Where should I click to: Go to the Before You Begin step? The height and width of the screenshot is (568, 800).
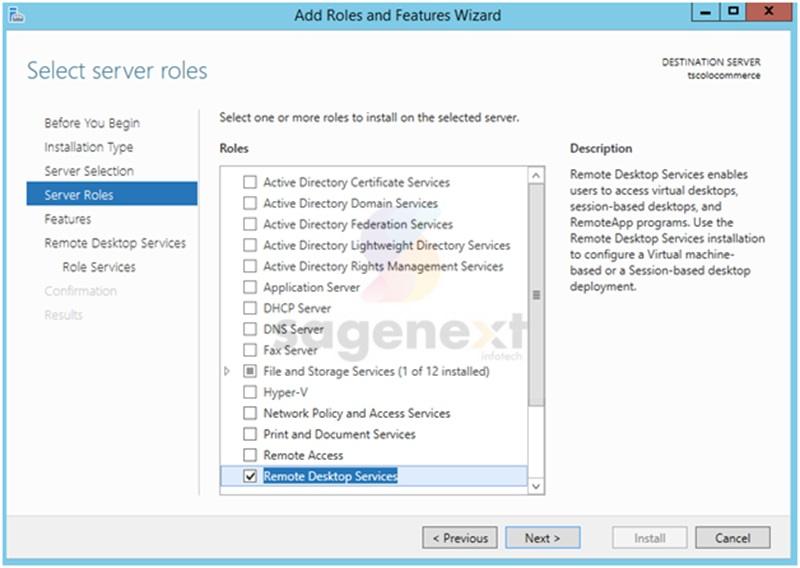92,123
